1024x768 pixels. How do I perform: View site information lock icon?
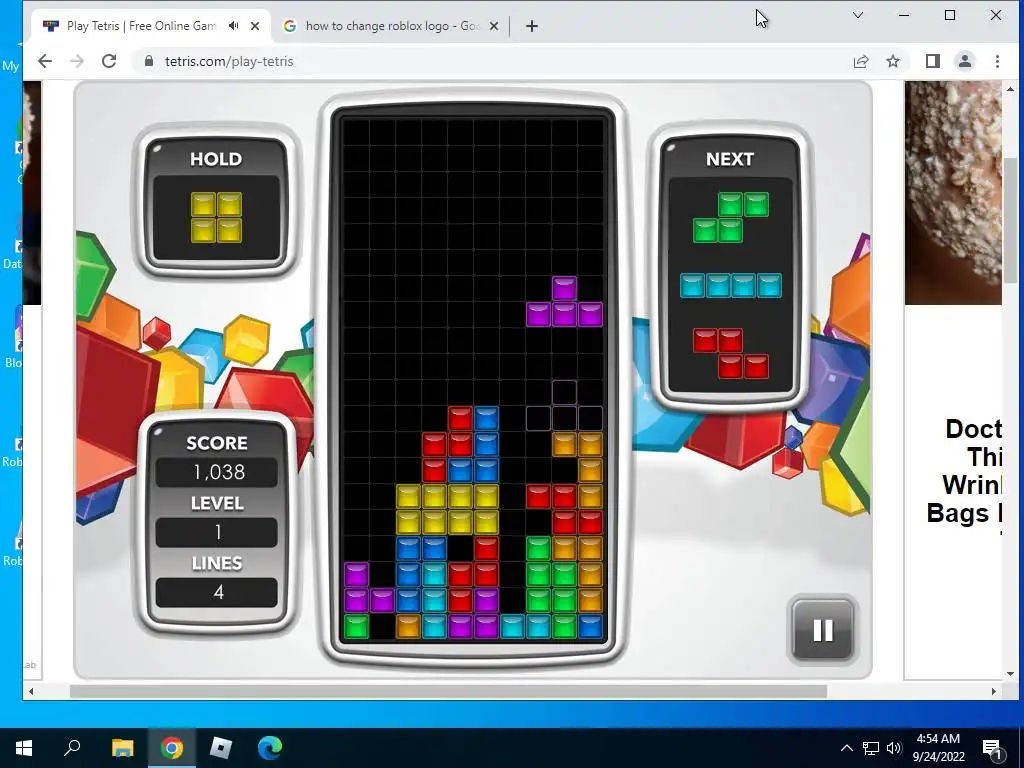(x=149, y=61)
